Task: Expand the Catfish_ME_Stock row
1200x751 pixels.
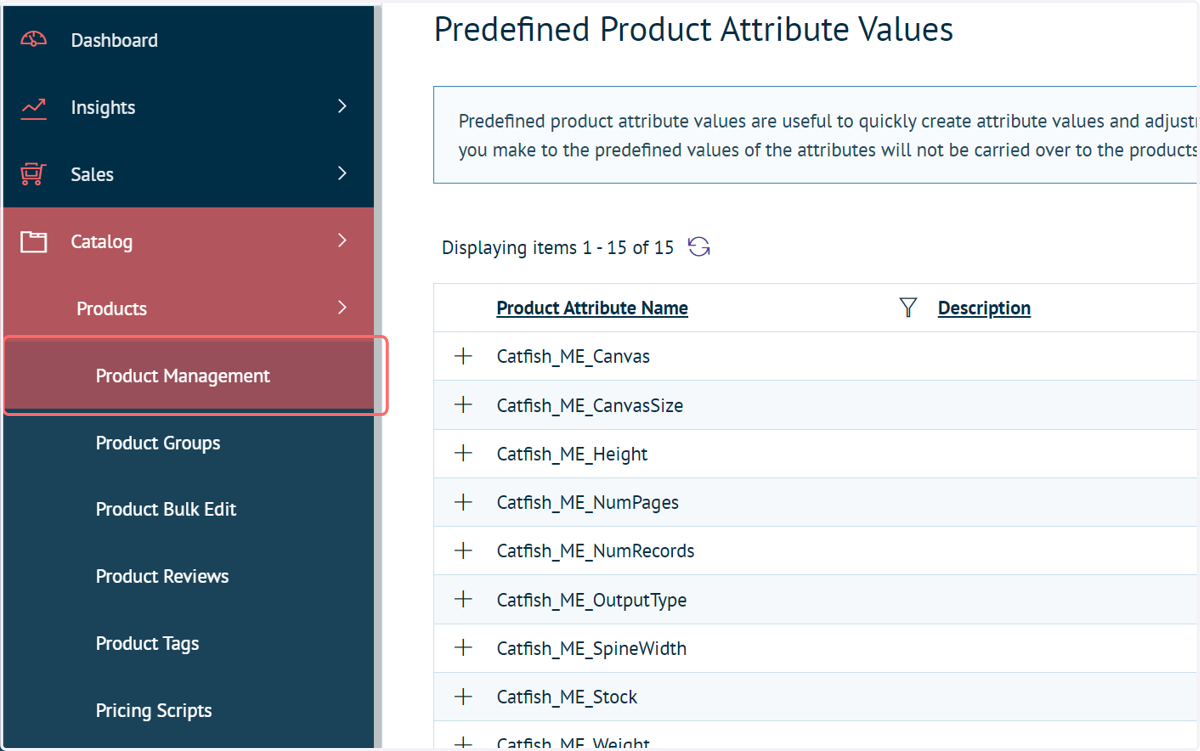Action: point(463,696)
